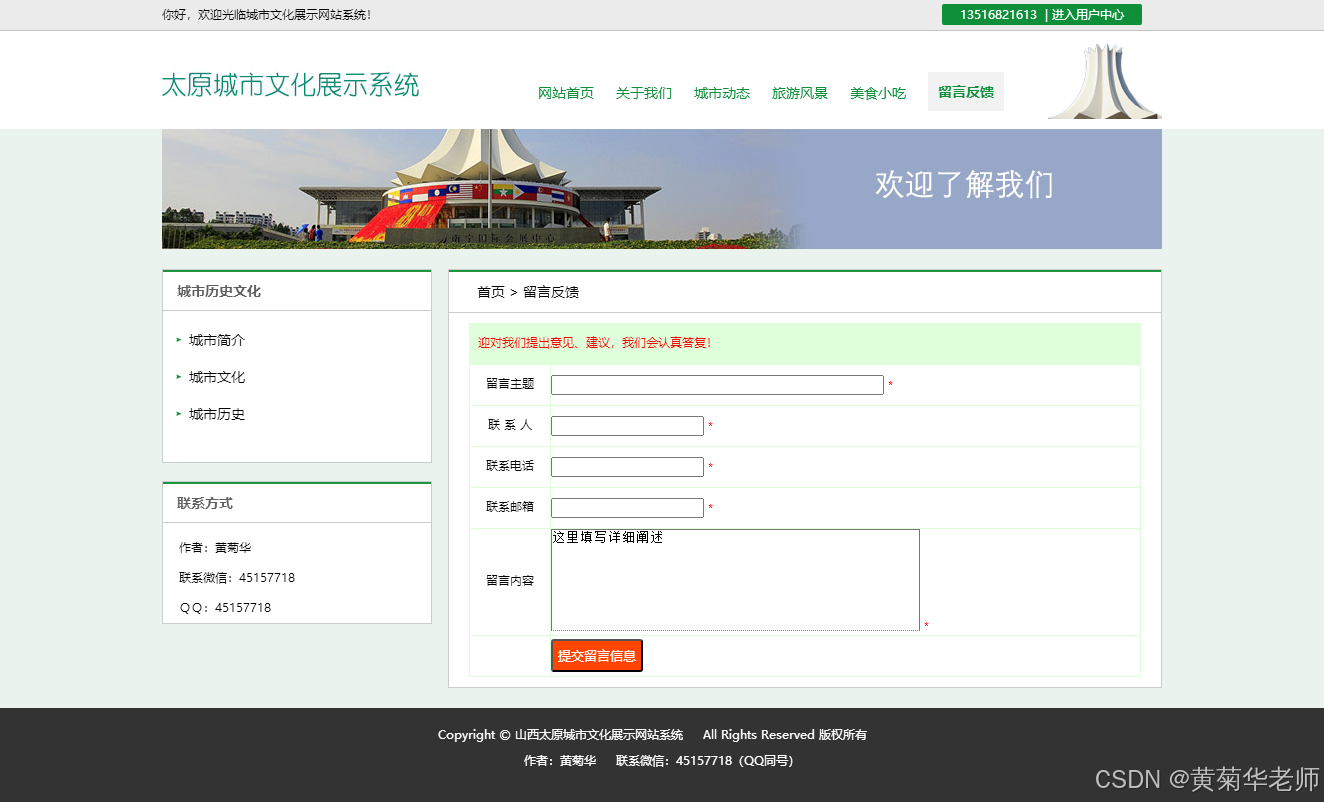Screen dimensions: 1324x802
Task: Click footer 联系微信：45157718（QQ同号）text
Action: pos(704,761)
